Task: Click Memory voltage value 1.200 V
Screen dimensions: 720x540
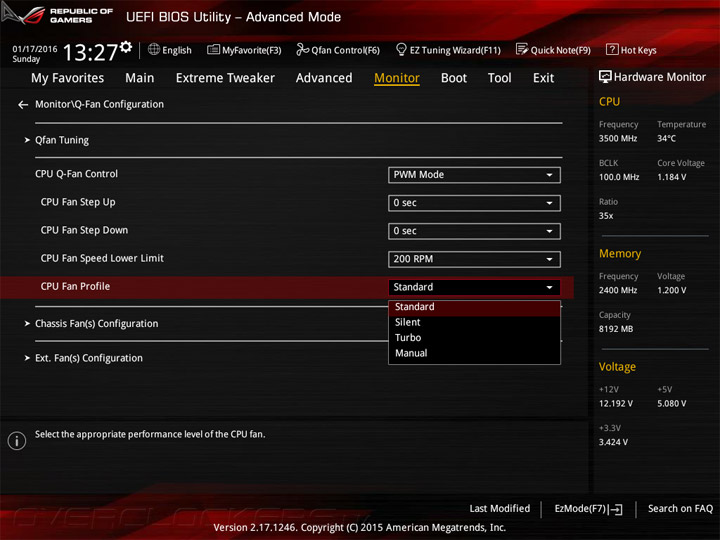Action: [x=672, y=290]
